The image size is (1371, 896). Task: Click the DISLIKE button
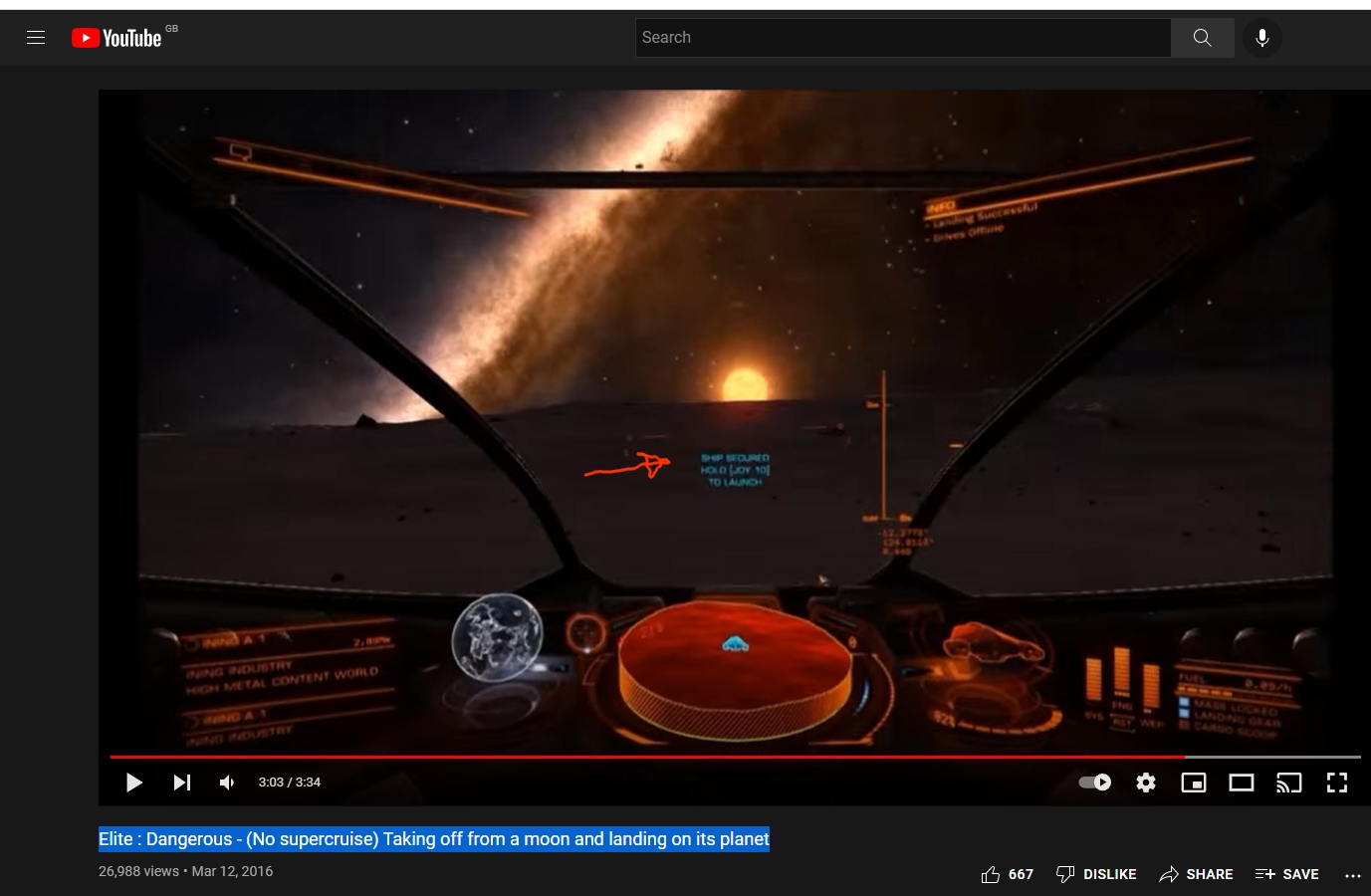click(1096, 874)
